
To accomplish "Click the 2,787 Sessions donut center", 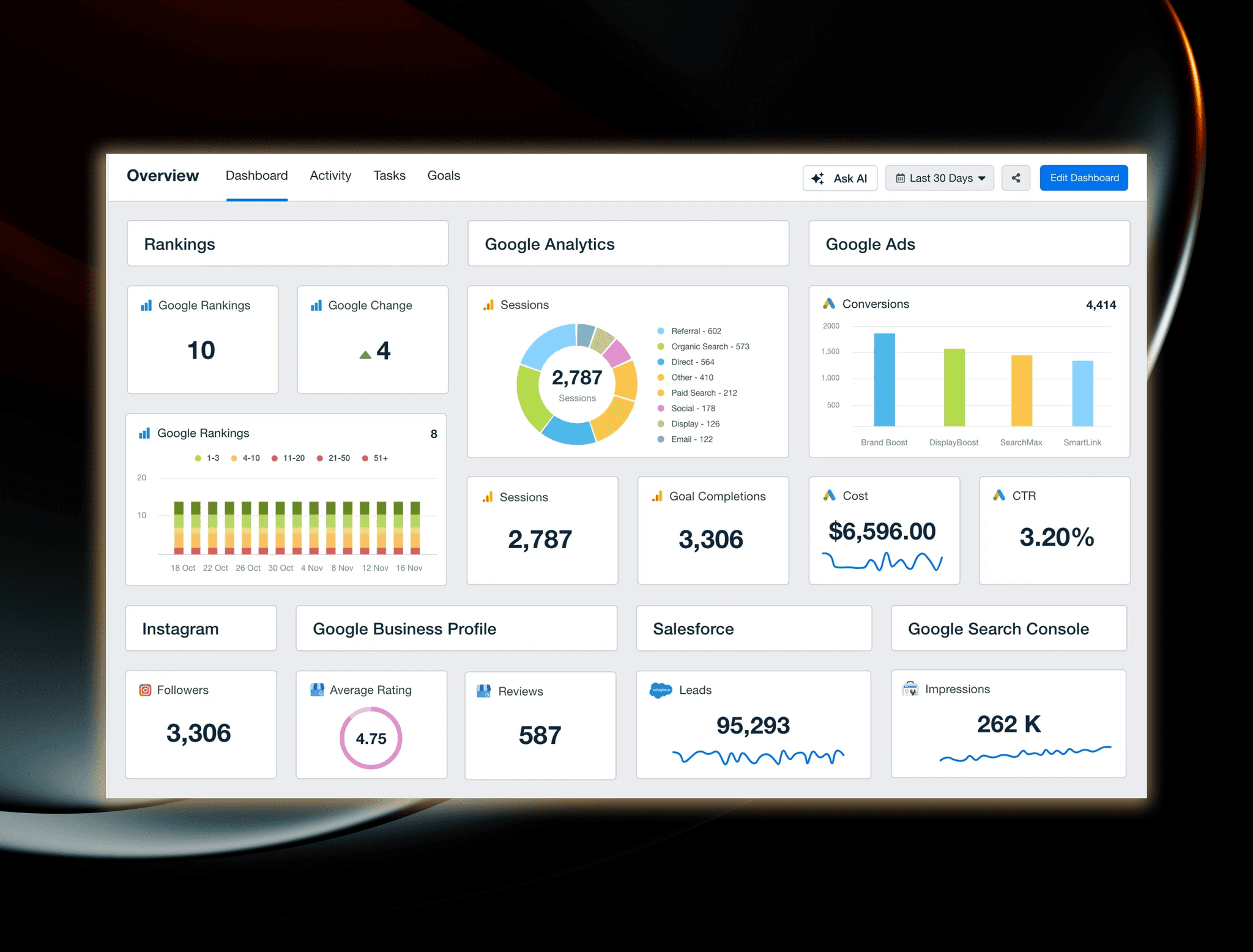I will click(x=577, y=384).
